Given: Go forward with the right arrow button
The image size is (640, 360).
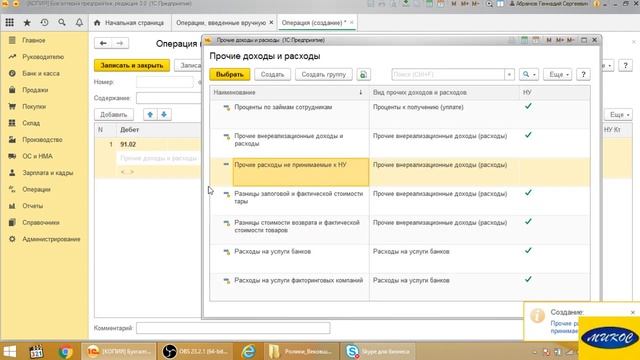Looking at the screenshot, I should tap(120, 43).
